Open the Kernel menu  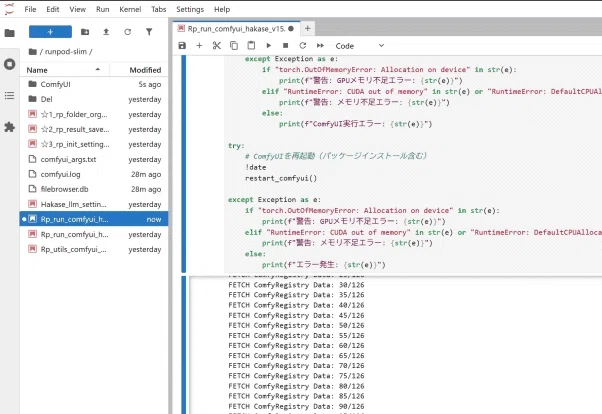click(x=130, y=9)
